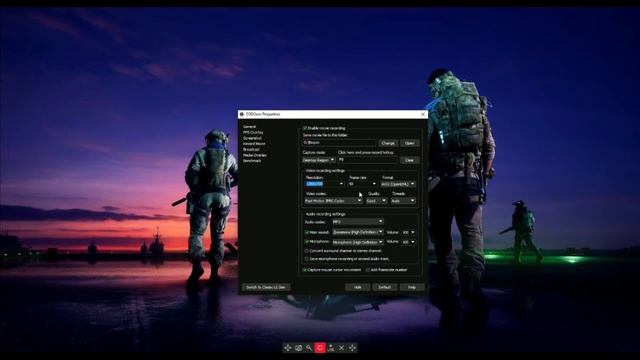Click the record hotkey input field
Screen dimensions: 640x360
[x=368, y=160]
